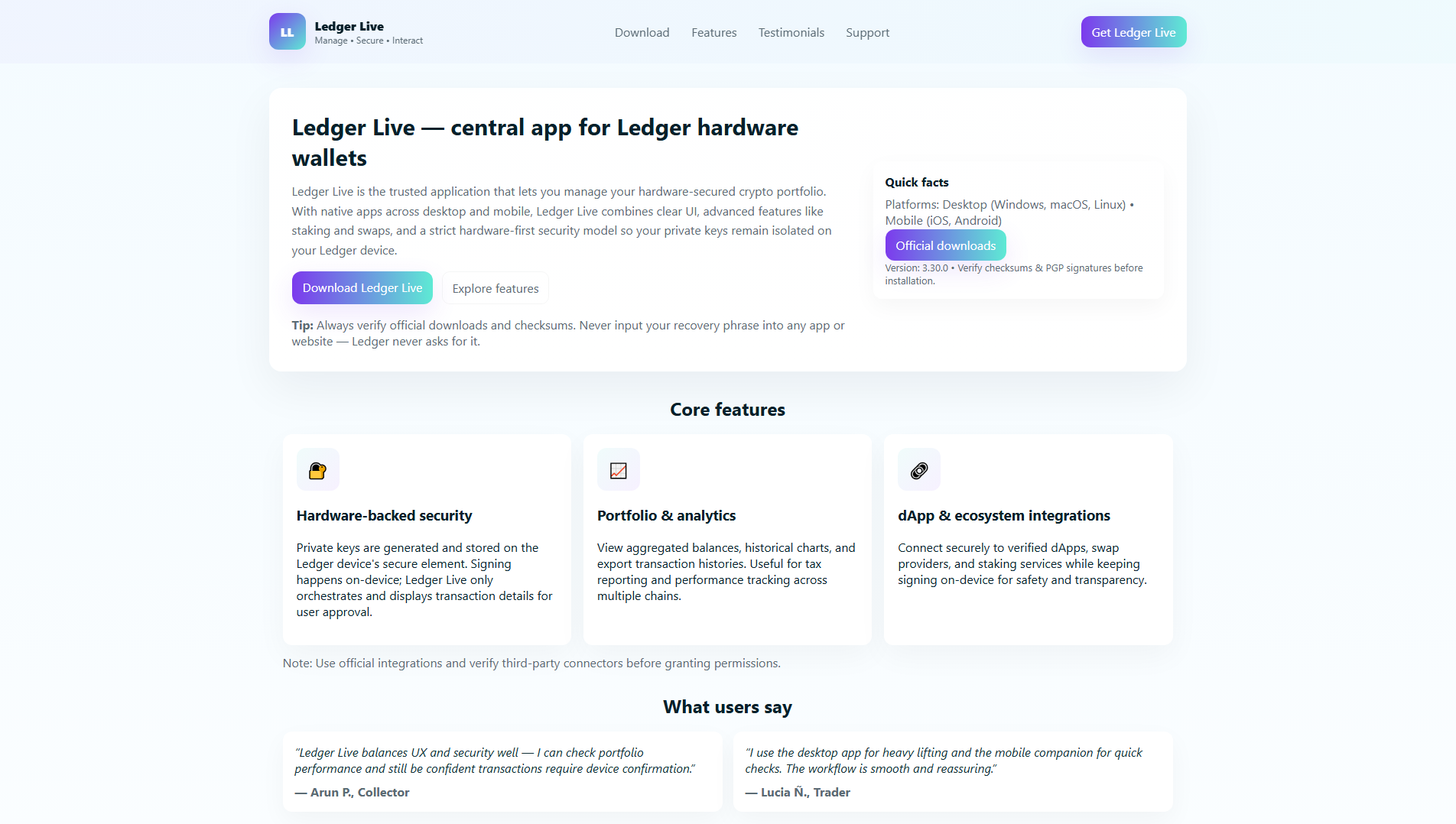1456x824 pixels.
Task: Click the testimonial quote by Lucia Ñ.
Action: tap(944, 761)
